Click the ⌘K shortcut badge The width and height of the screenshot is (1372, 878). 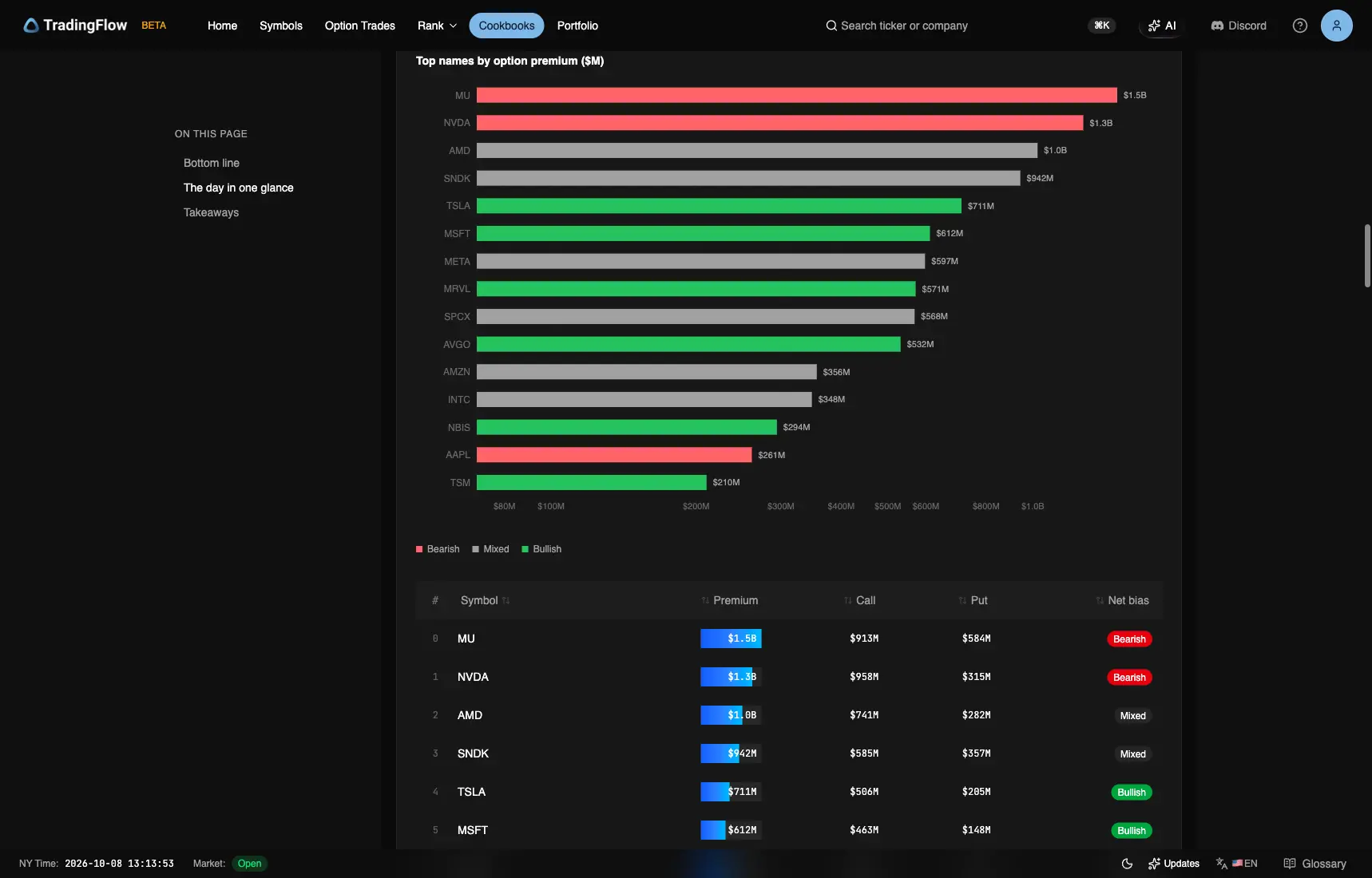[1101, 26]
